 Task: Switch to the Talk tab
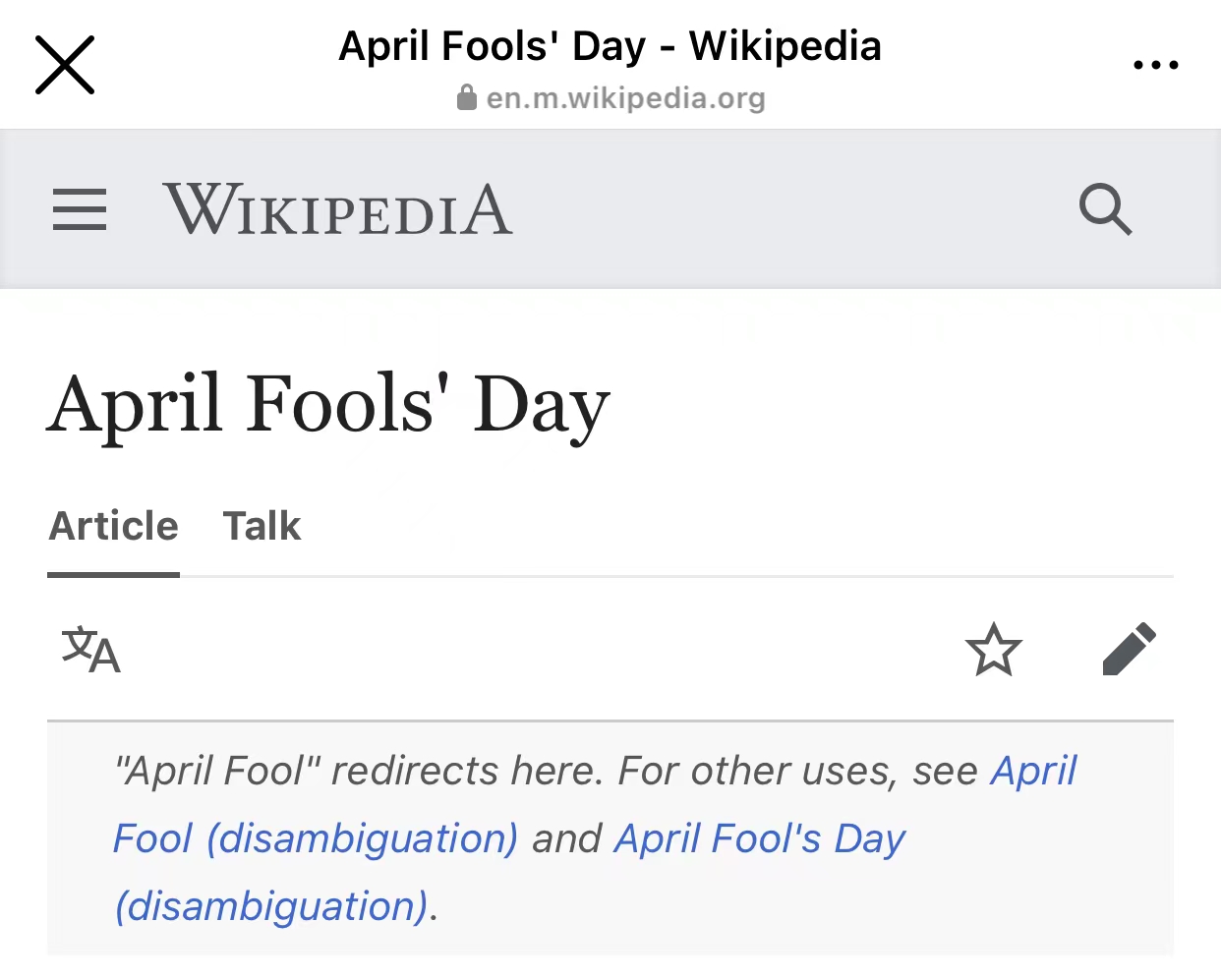[262, 527]
